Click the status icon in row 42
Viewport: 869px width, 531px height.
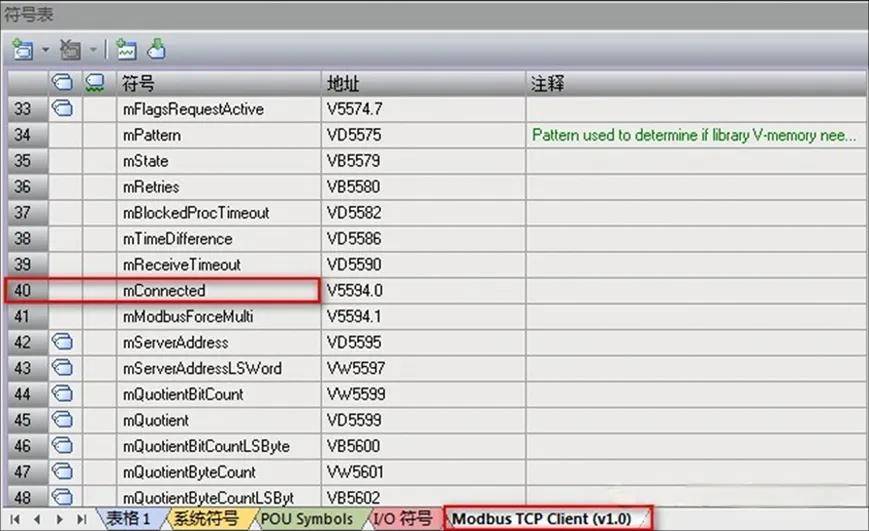coord(63,341)
